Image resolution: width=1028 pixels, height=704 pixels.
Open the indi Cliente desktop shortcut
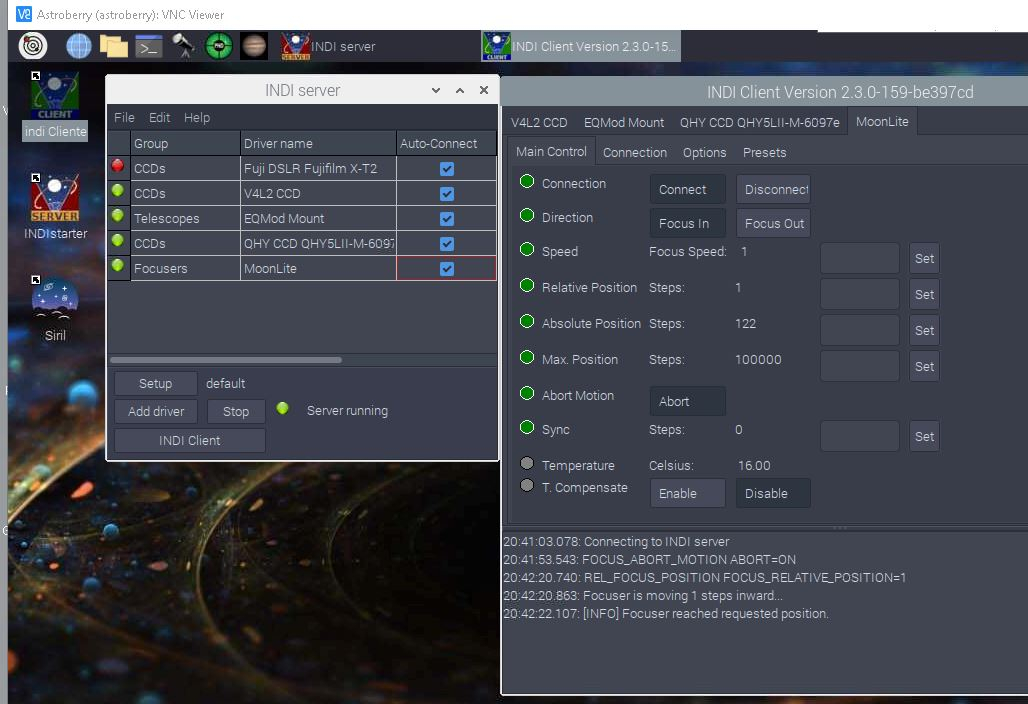[x=55, y=105]
